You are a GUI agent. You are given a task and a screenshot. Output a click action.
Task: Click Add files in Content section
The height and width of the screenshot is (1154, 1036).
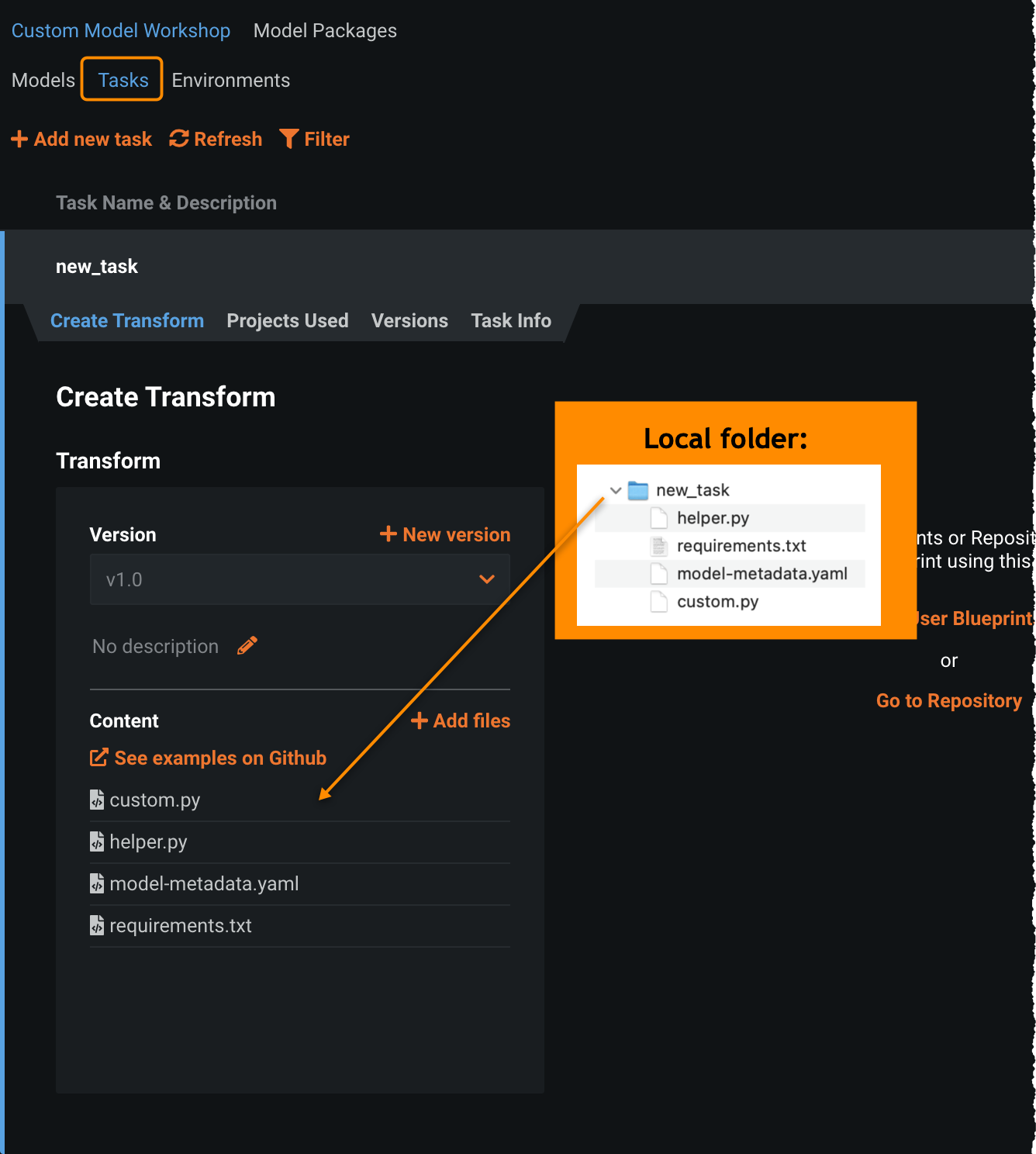pyautogui.click(x=461, y=720)
